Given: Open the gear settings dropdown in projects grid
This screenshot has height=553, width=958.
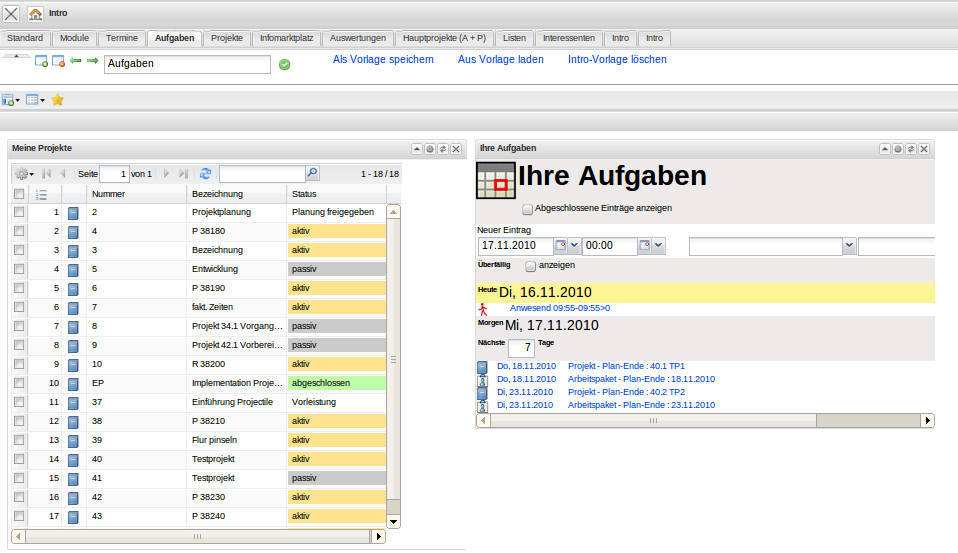Looking at the screenshot, I should coord(24,173).
